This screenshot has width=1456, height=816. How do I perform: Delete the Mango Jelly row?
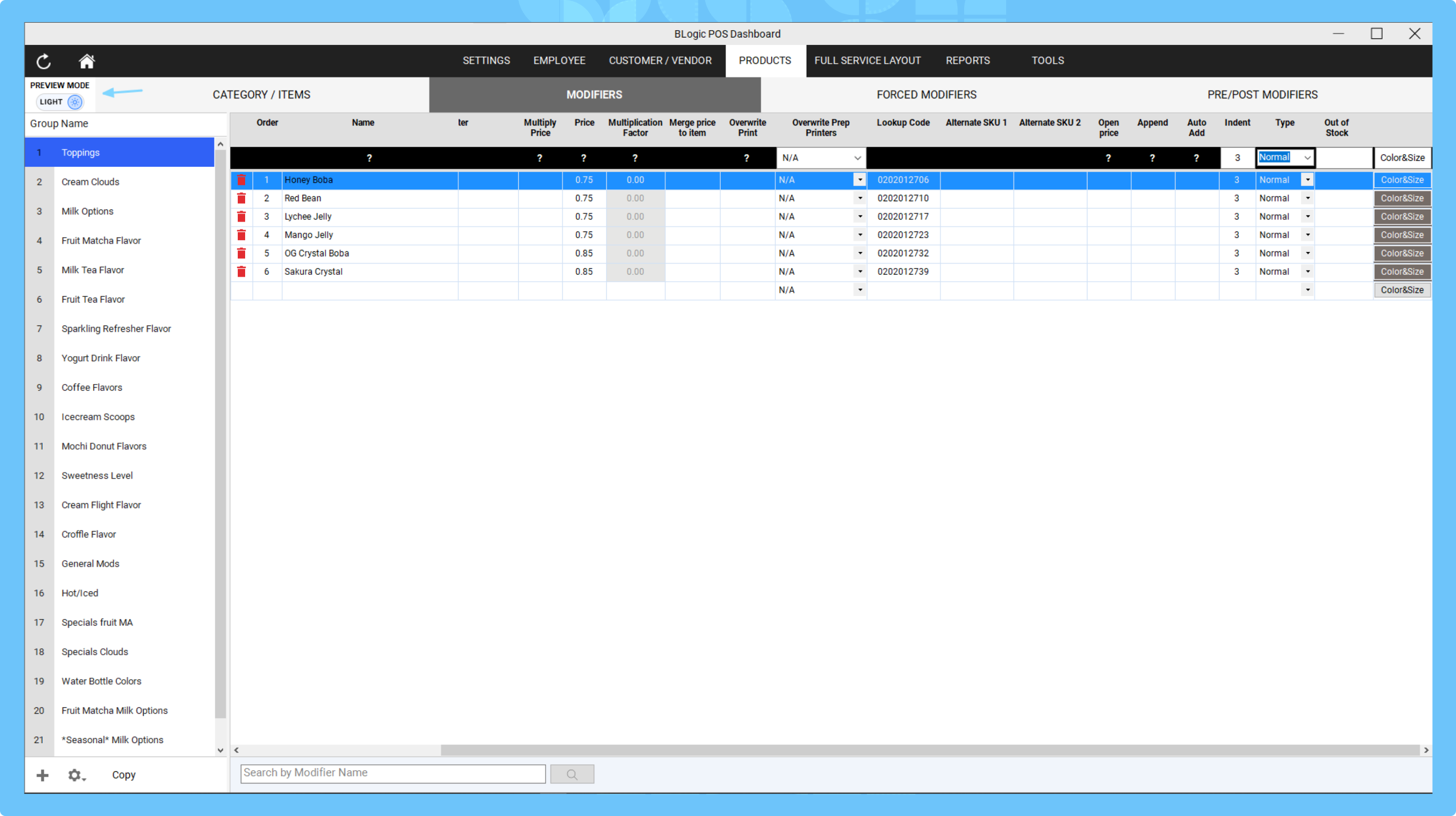point(241,234)
